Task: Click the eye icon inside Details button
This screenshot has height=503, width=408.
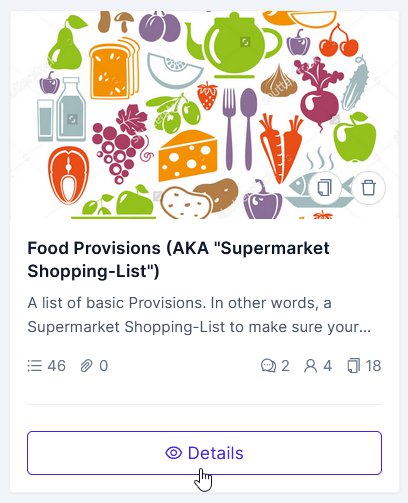Action: coord(174,453)
